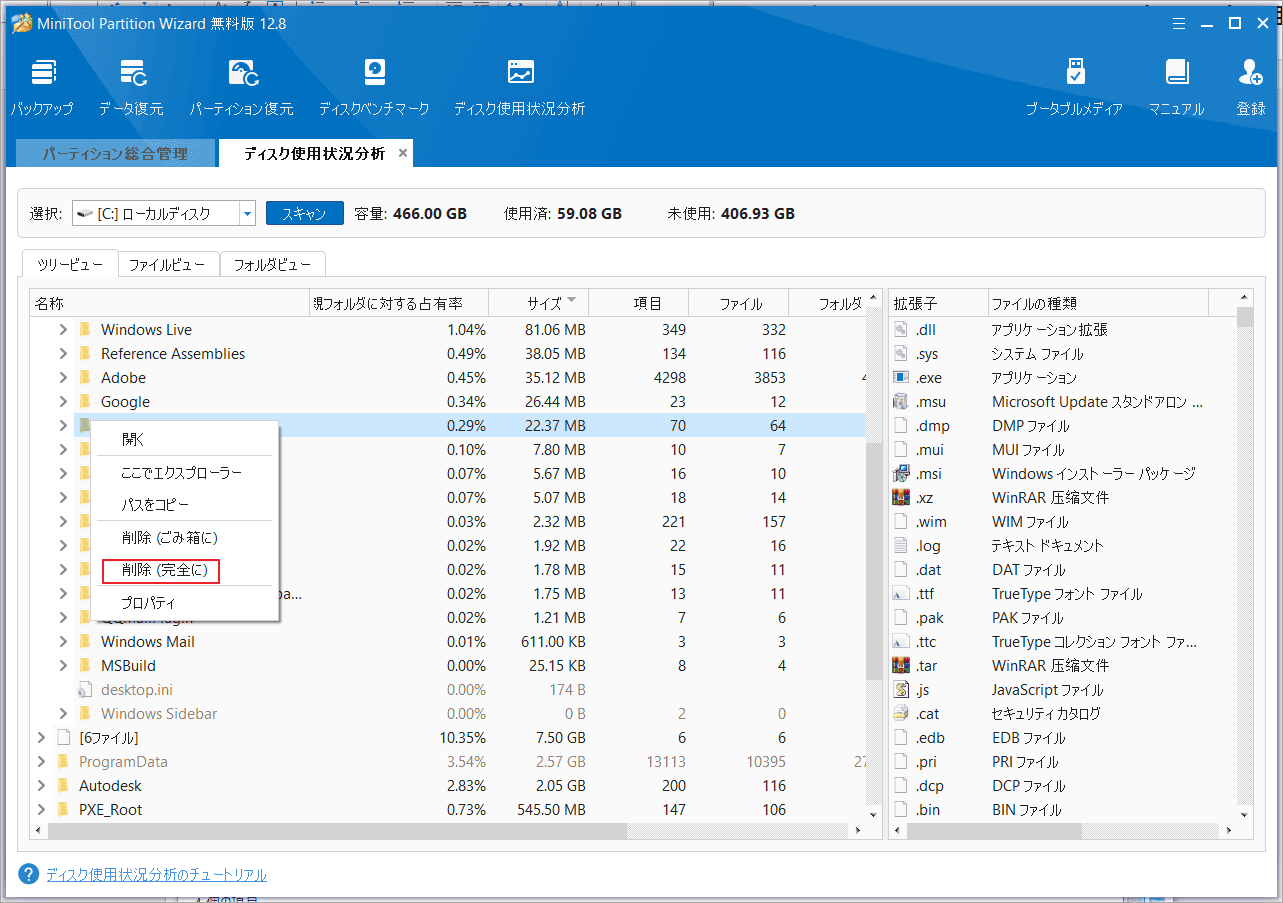This screenshot has height=903, width=1283.
Task: Click the スキャン scan button
Action: point(304,213)
